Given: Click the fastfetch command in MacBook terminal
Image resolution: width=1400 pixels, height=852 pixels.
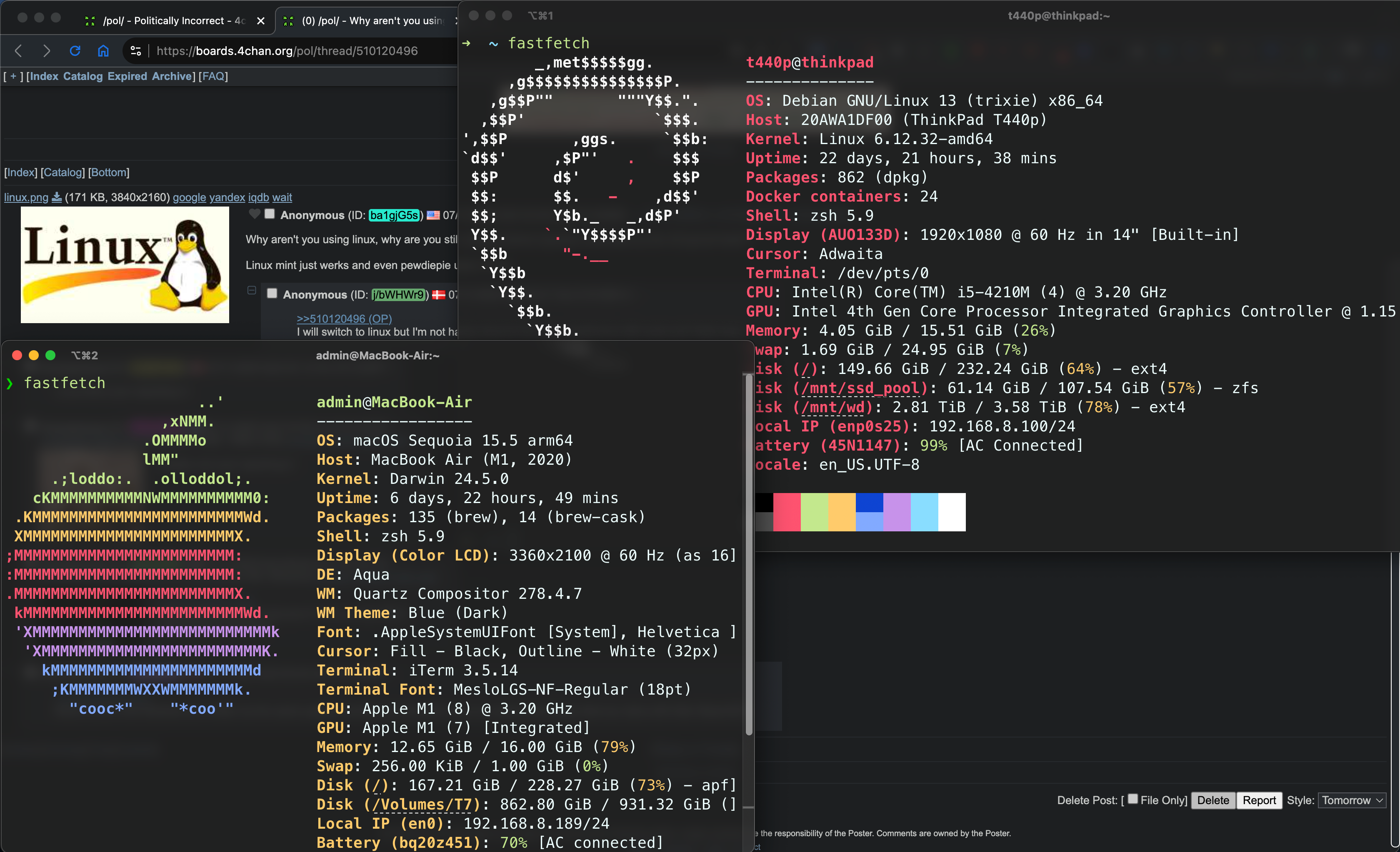Looking at the screenshot, I should [64, 384].
